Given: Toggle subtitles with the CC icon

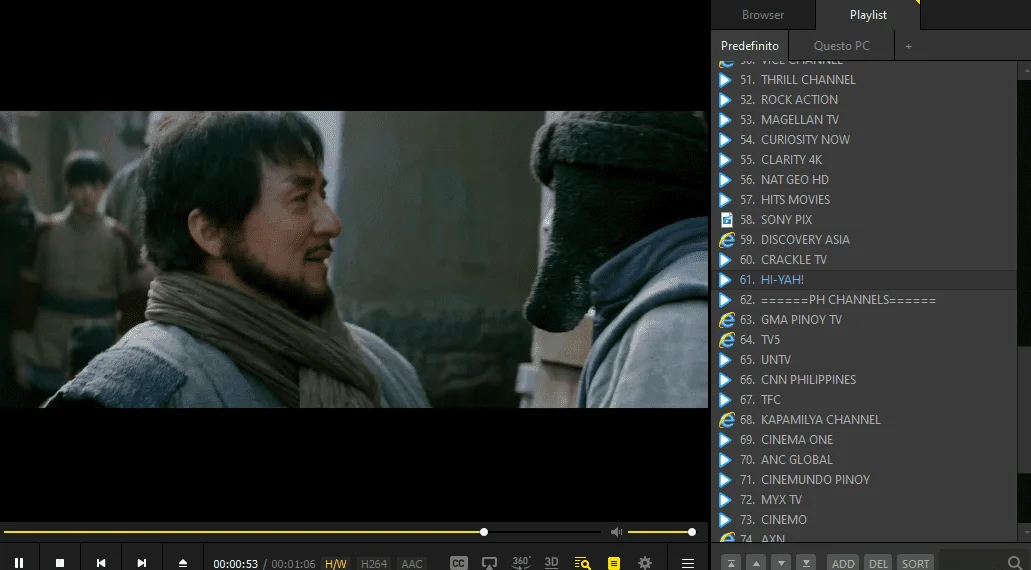Looking at the screenshot, I should click(x=458, y=563).
